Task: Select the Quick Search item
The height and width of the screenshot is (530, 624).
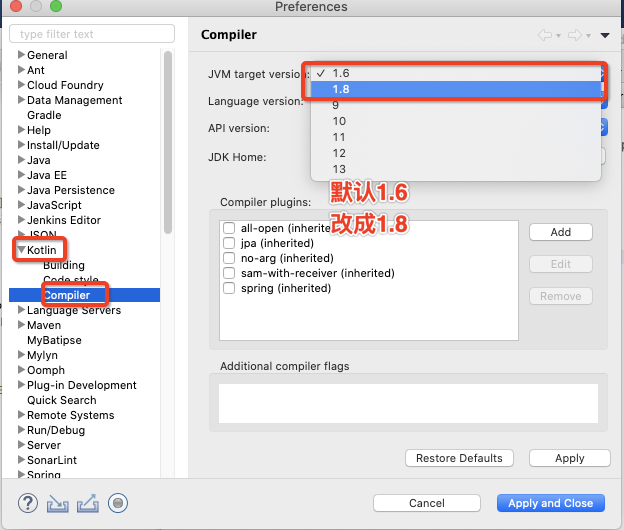Action: click(62, 400)
